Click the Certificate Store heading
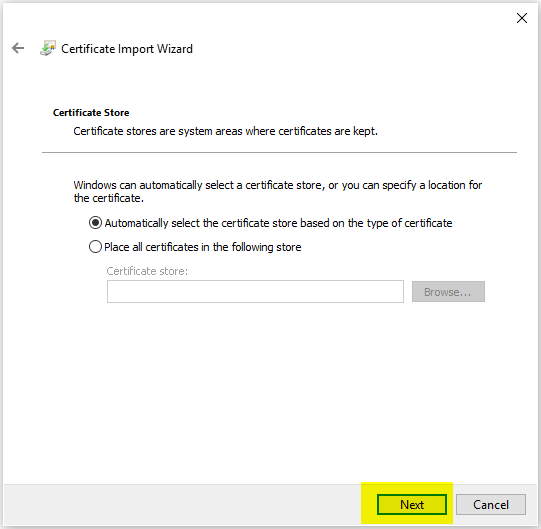This screenshot has width=541, height=529. pyautogui.click(x=91, y=112)
